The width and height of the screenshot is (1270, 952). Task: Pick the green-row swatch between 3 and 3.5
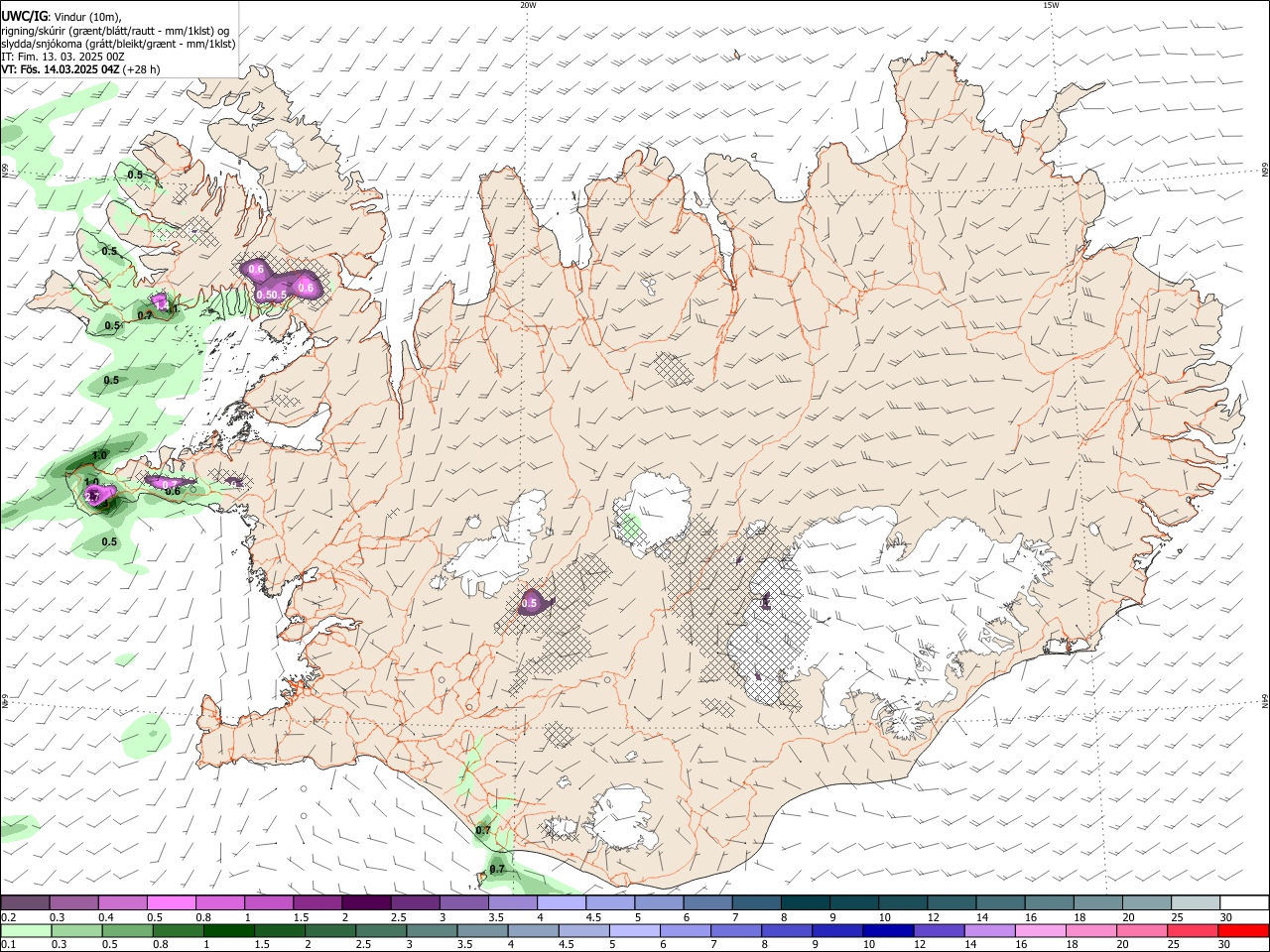(x=431, y=930)
